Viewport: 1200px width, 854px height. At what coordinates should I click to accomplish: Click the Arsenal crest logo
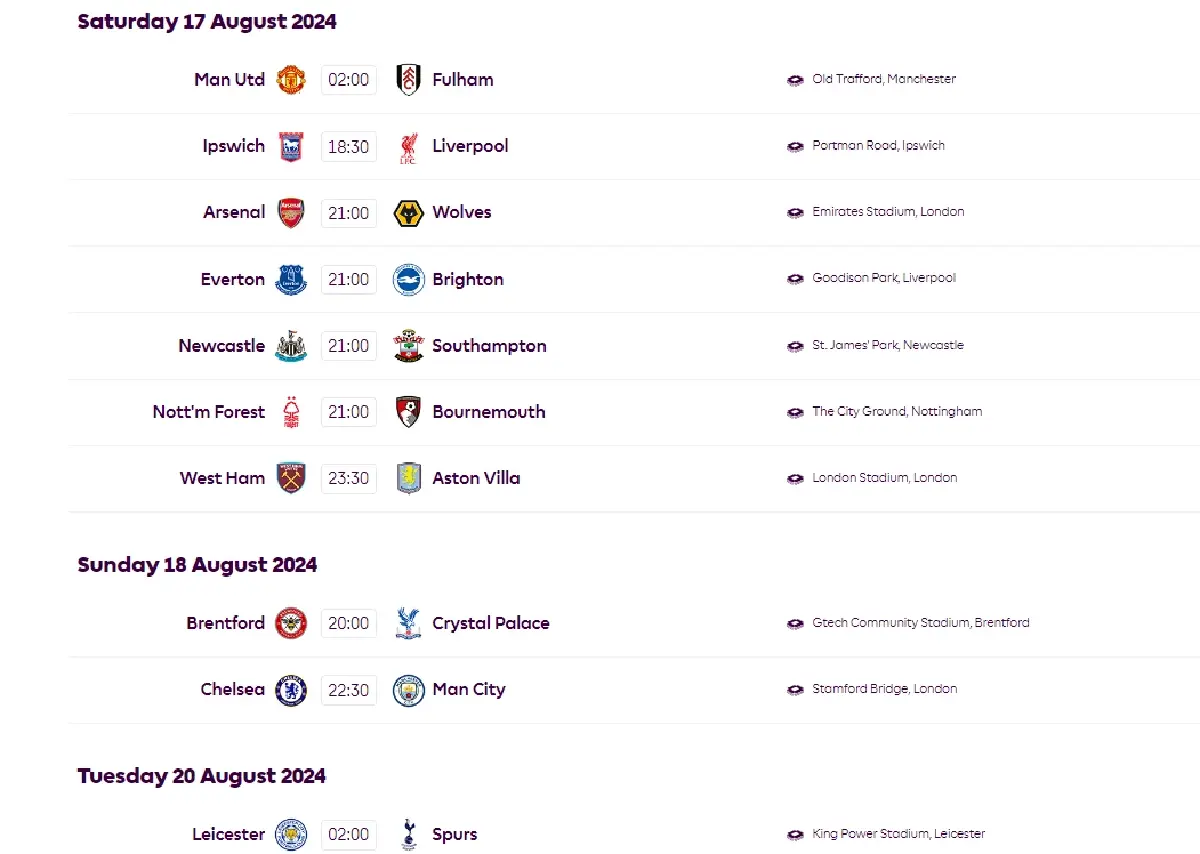click(x=290, y=212)
